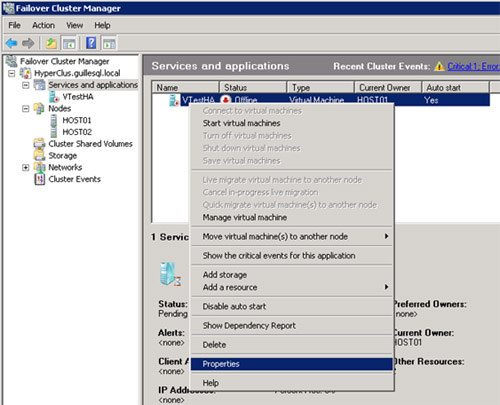This screenshot has width=500, height=405.
Task: Toggle the Show/Hide console tree icon
Action: point(69,43)
